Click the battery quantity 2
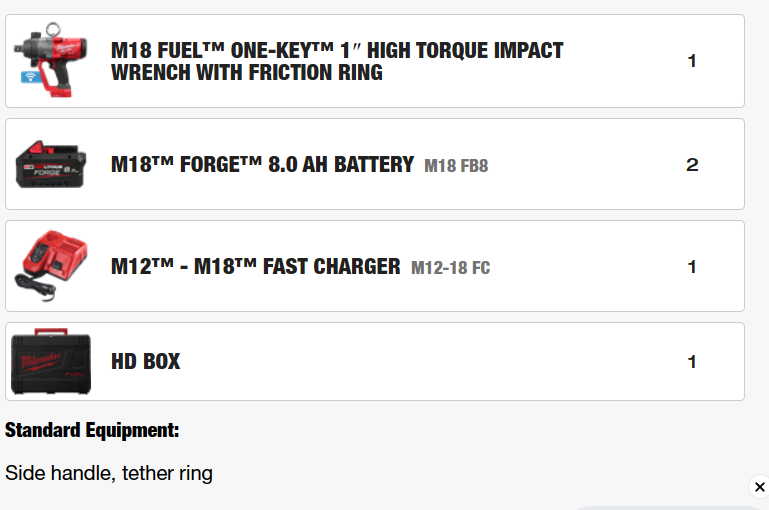 tap(692, 165)
